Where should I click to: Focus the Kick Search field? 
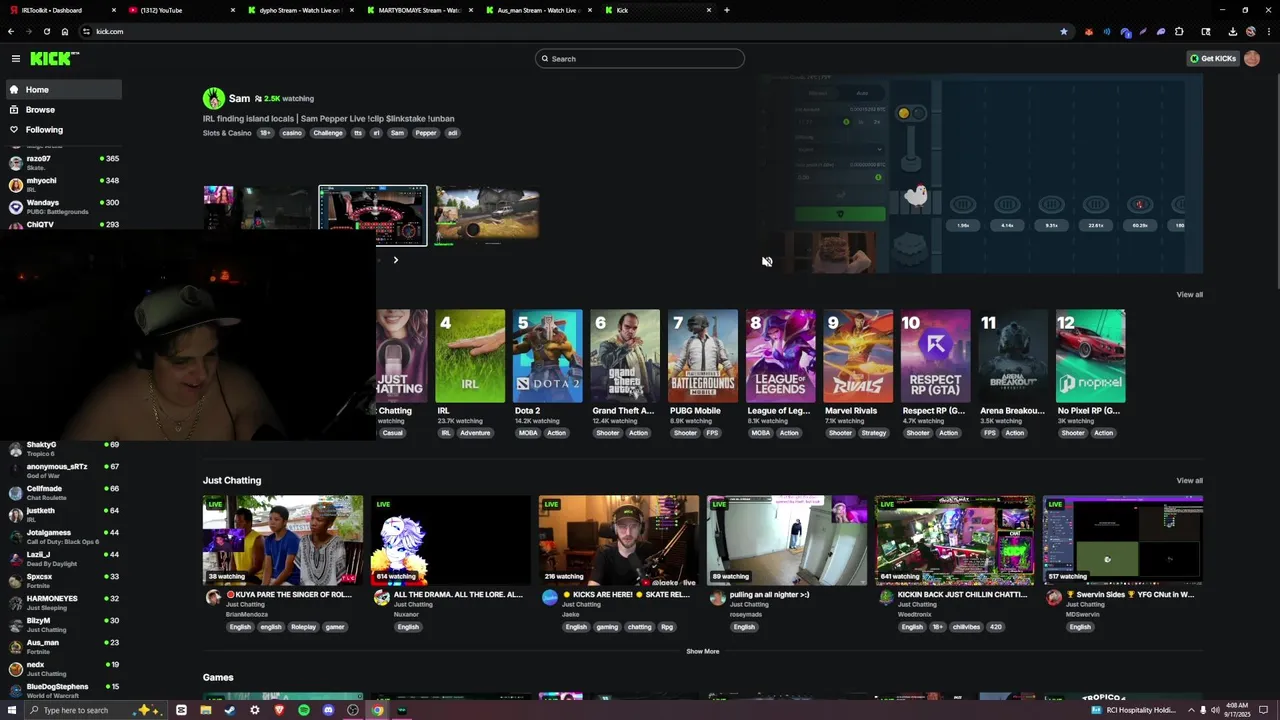tap(640, 59)
